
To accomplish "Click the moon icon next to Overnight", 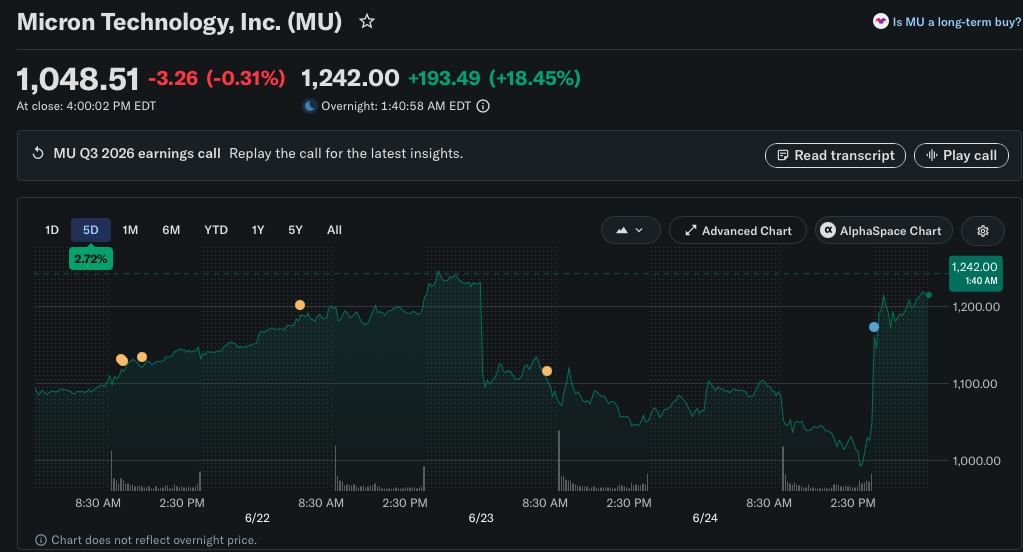I will click(x=309, y=106).
